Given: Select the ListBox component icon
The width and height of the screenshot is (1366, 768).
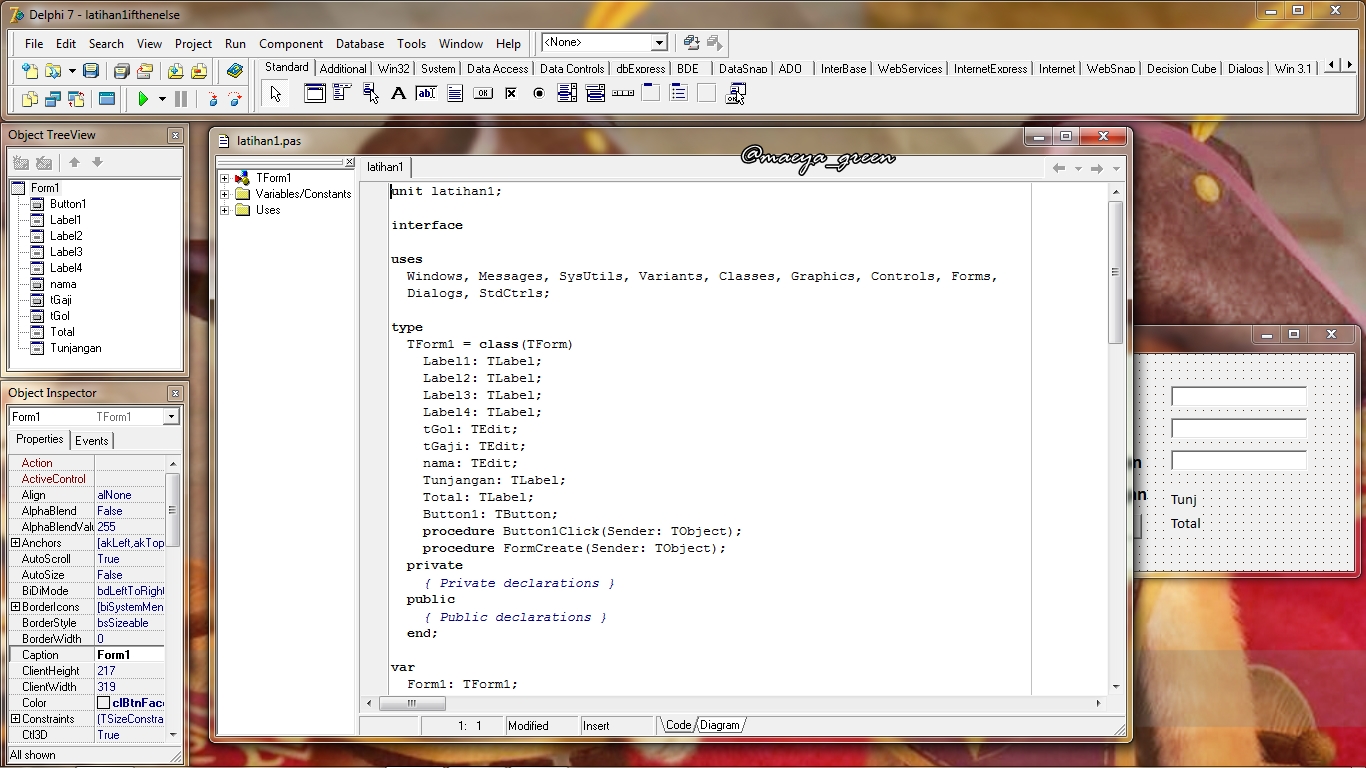Looking at the screenshot, I should point(567,93).
